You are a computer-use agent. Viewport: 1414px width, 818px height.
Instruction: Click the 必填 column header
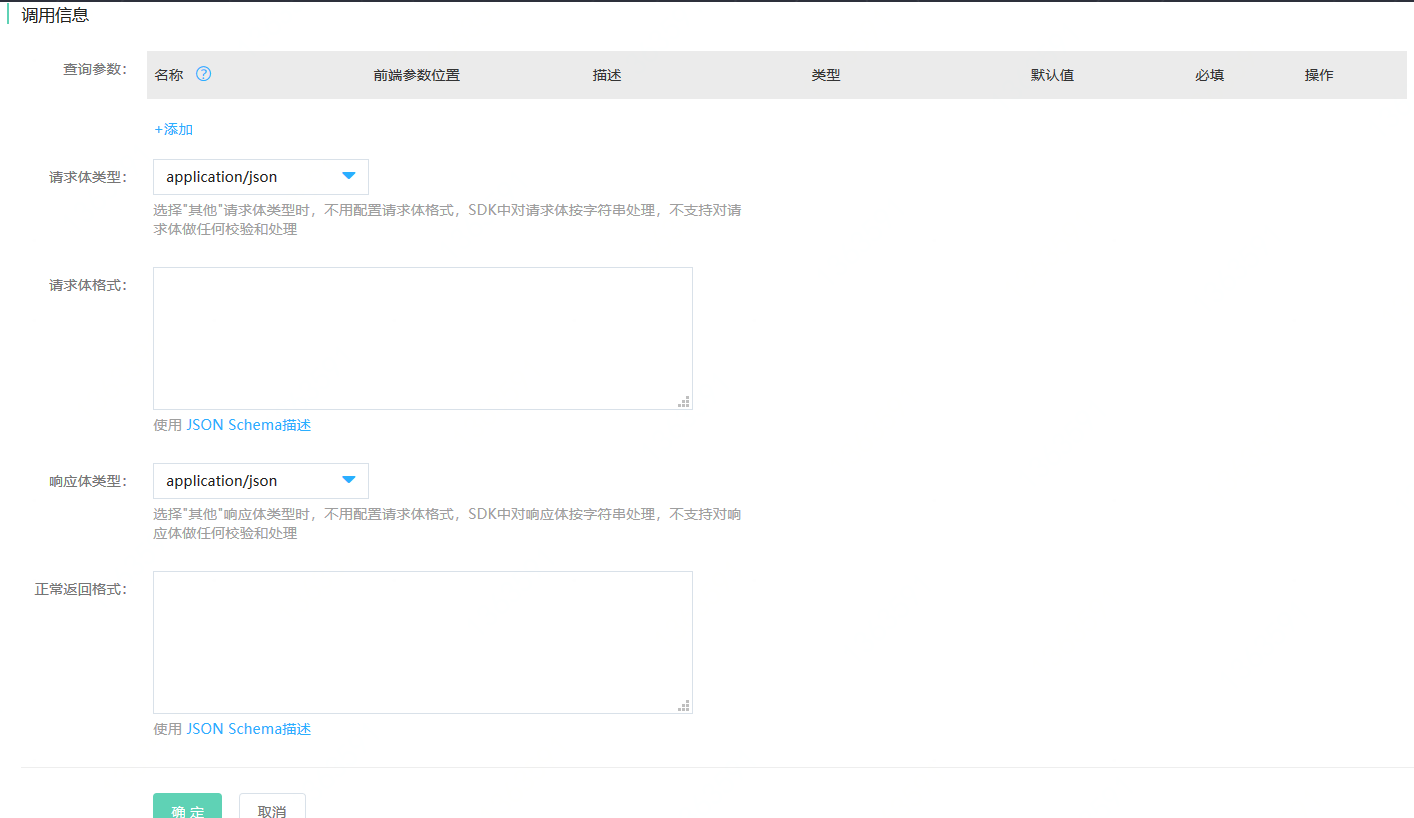[x=1209, y=75]
